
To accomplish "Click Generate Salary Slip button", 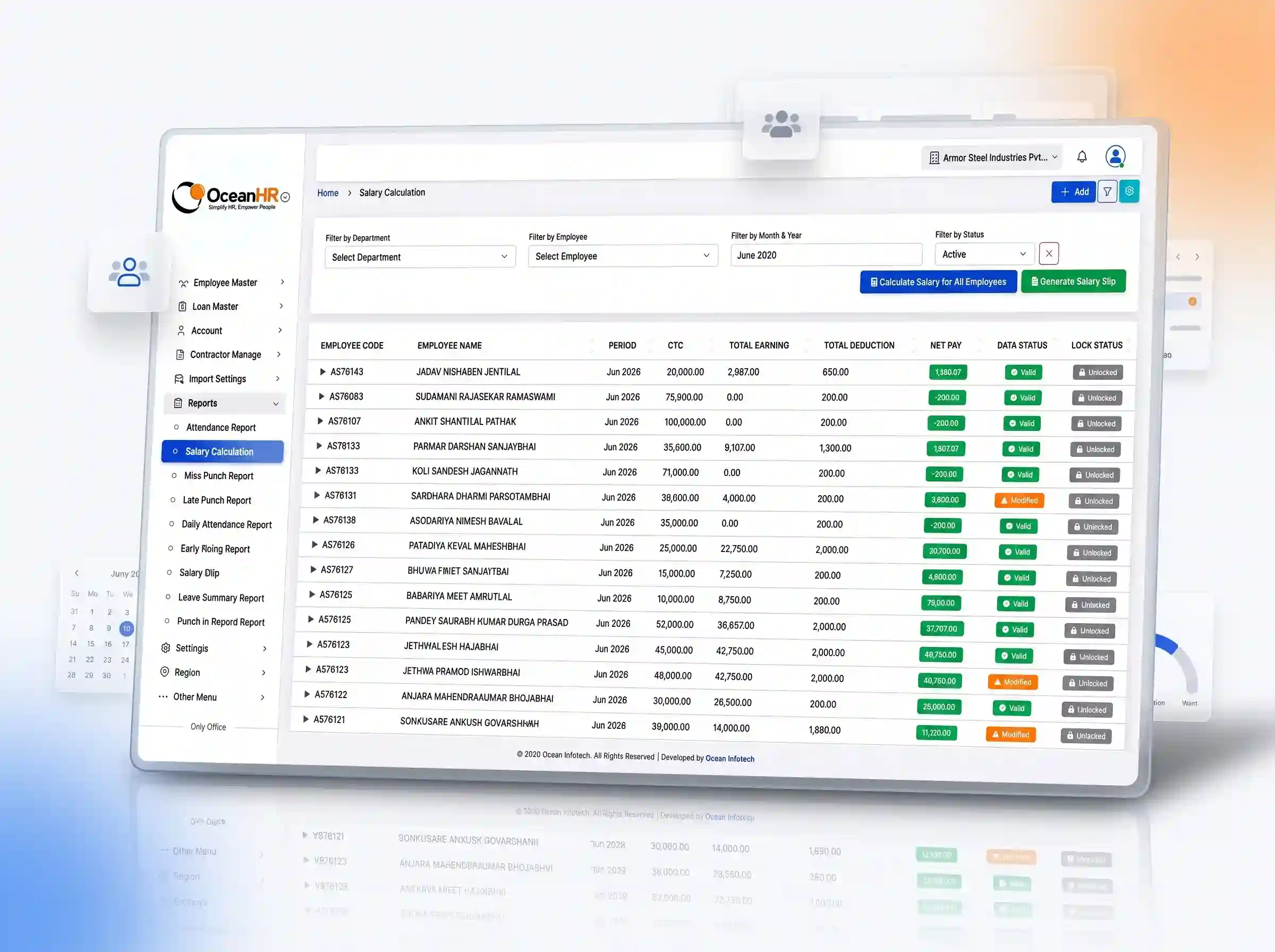I will pos(1073,281).
